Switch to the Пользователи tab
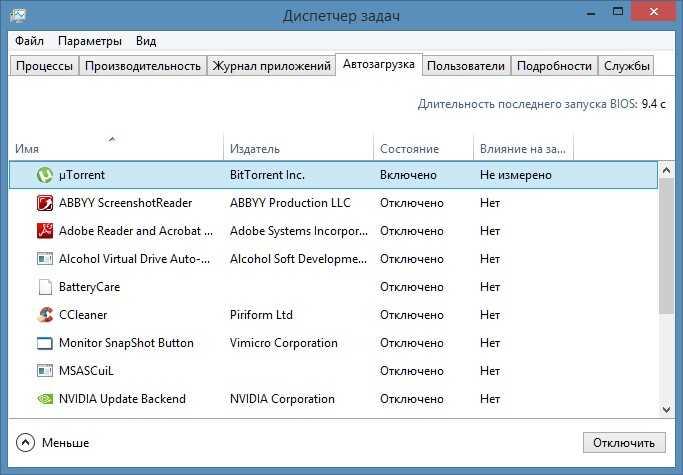This screenshot has height=475, width=683. (466, 66)
